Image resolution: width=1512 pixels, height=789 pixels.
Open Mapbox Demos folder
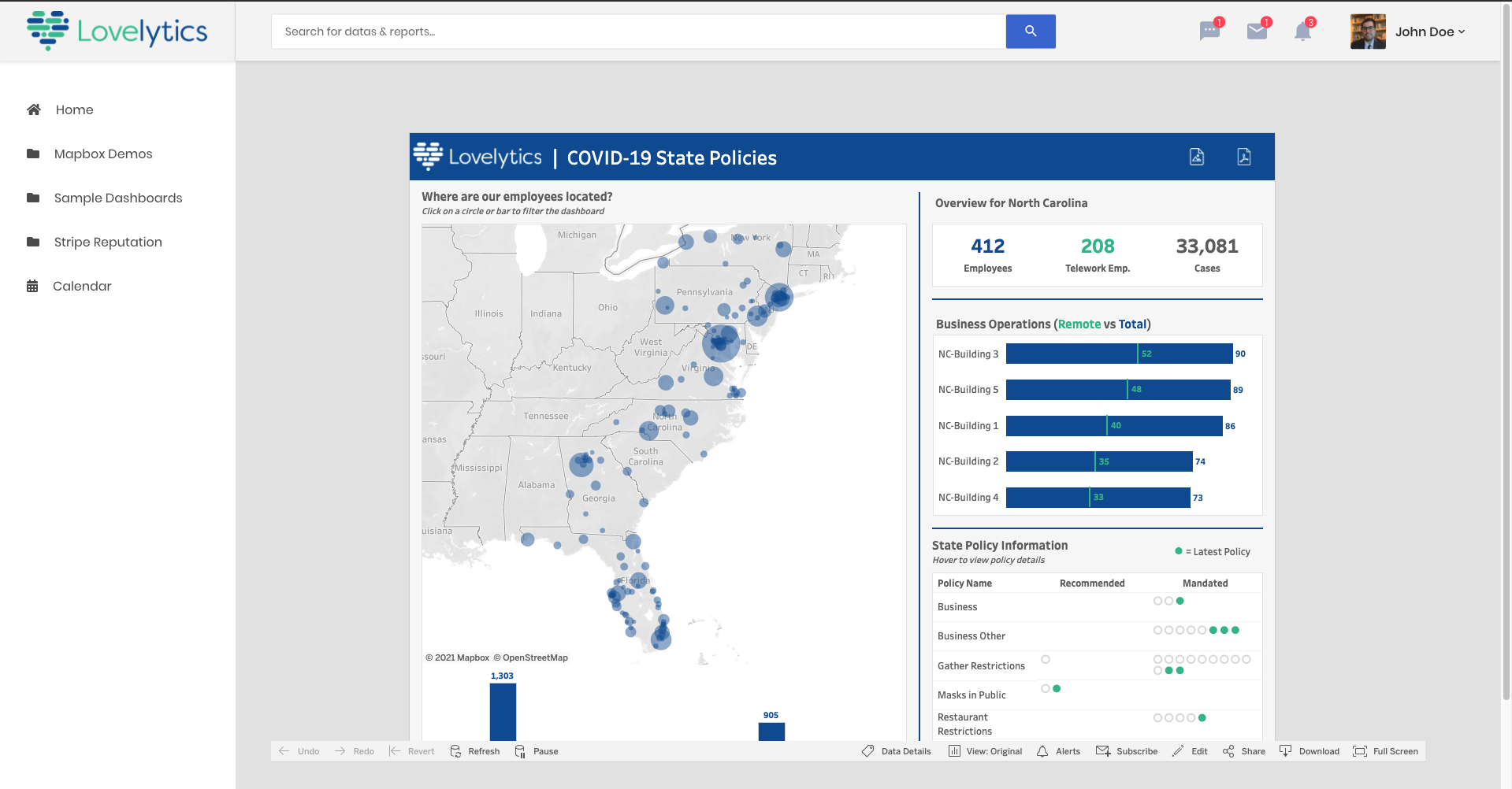pyautogui.click(x=103, y=154)
